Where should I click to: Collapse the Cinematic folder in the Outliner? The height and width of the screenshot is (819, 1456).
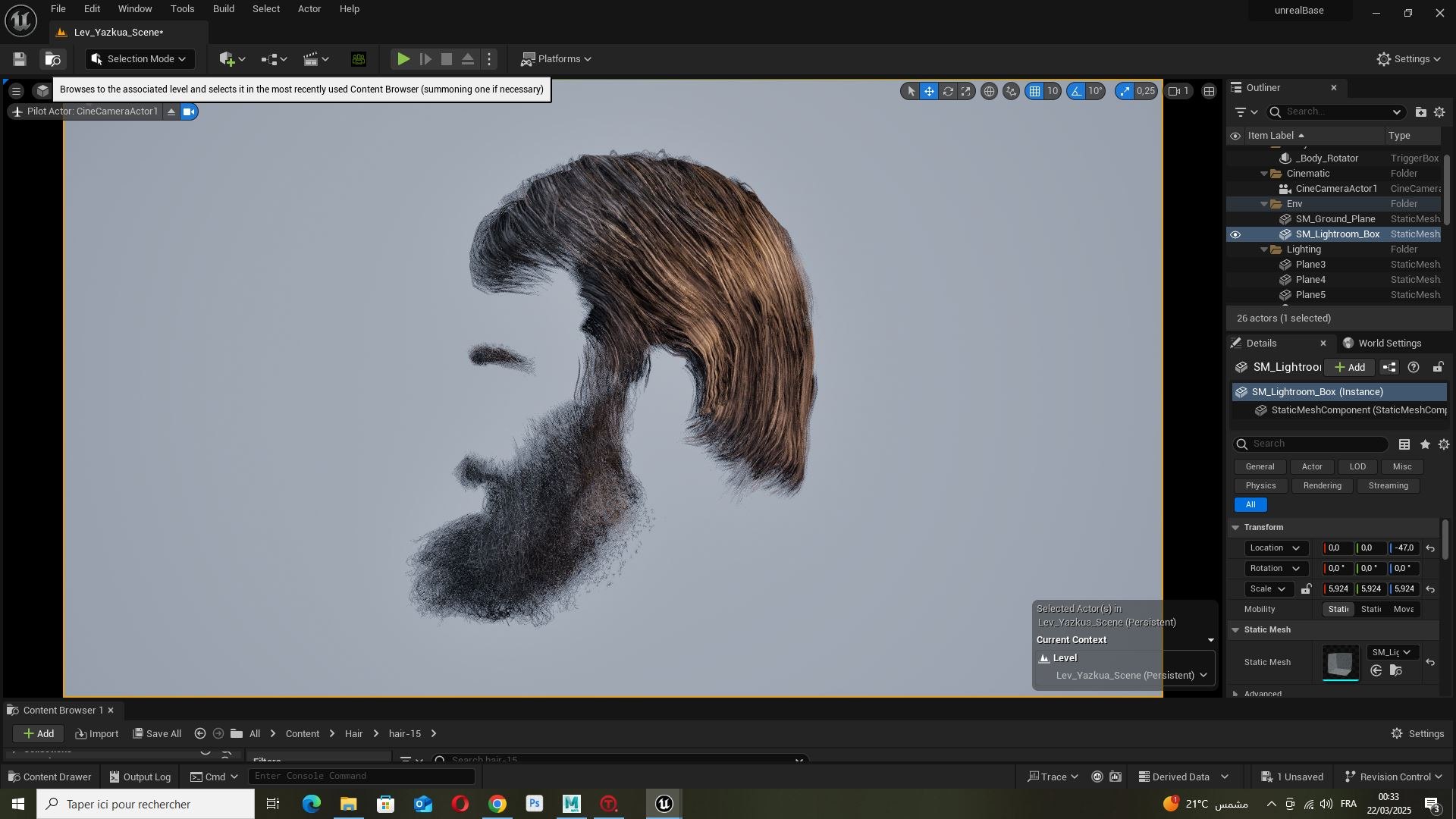tap(1264, 174)
